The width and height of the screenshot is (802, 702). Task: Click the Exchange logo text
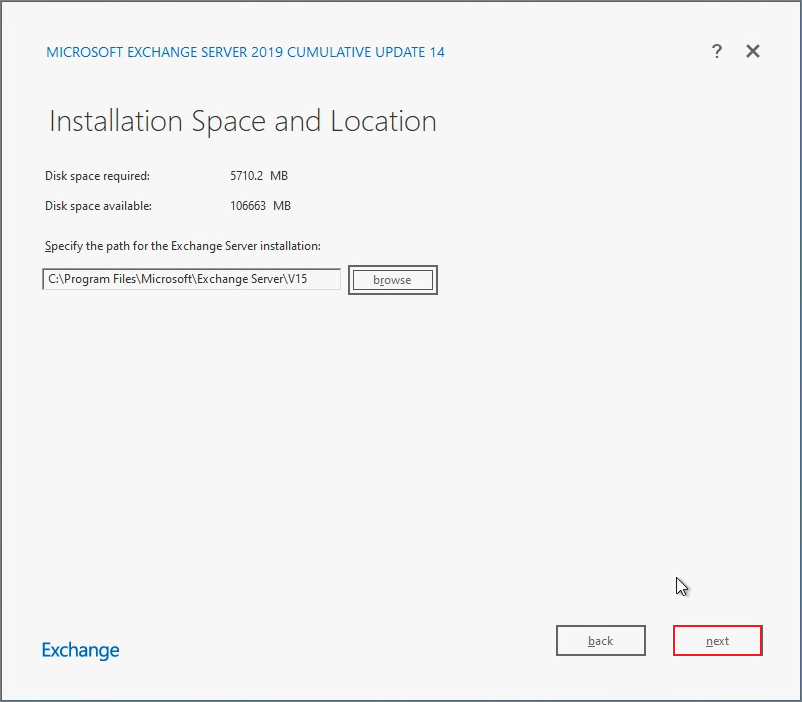pyautogui.click(x=80, y=650)
